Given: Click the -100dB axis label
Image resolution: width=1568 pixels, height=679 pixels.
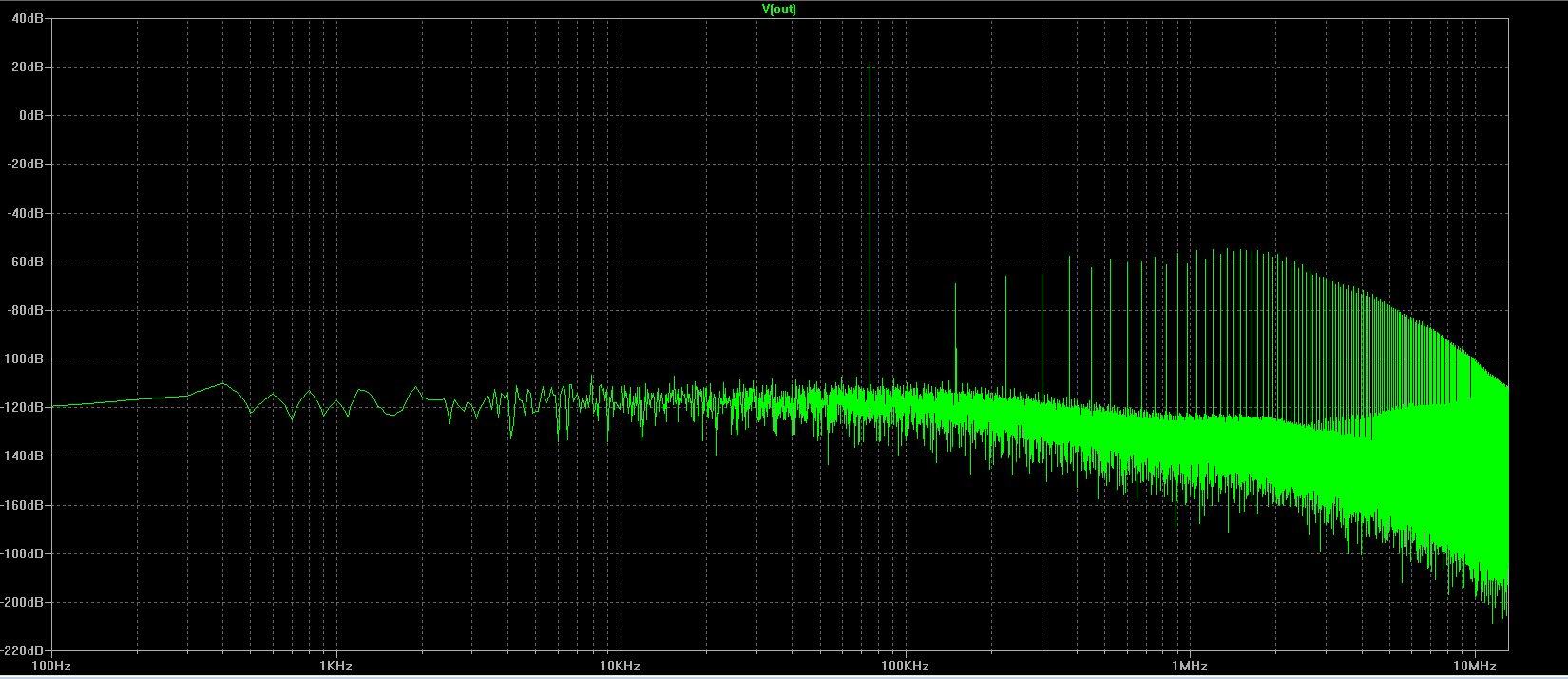Looking at the screenshot, I should [24, 359].
